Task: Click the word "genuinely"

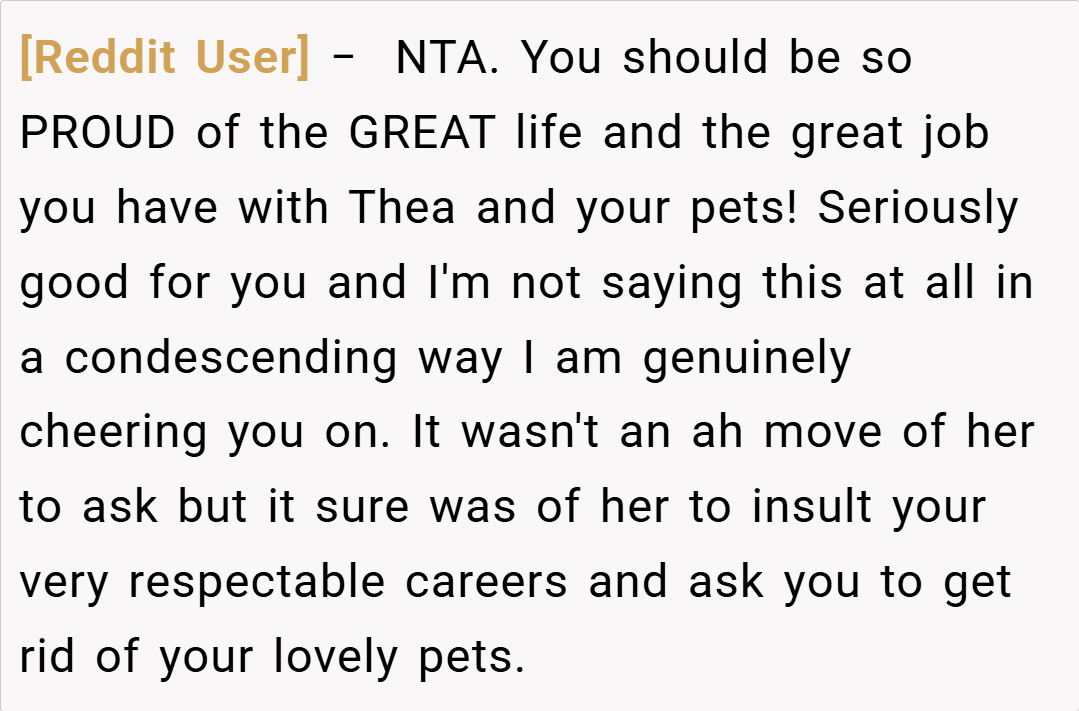Action: 746,360
